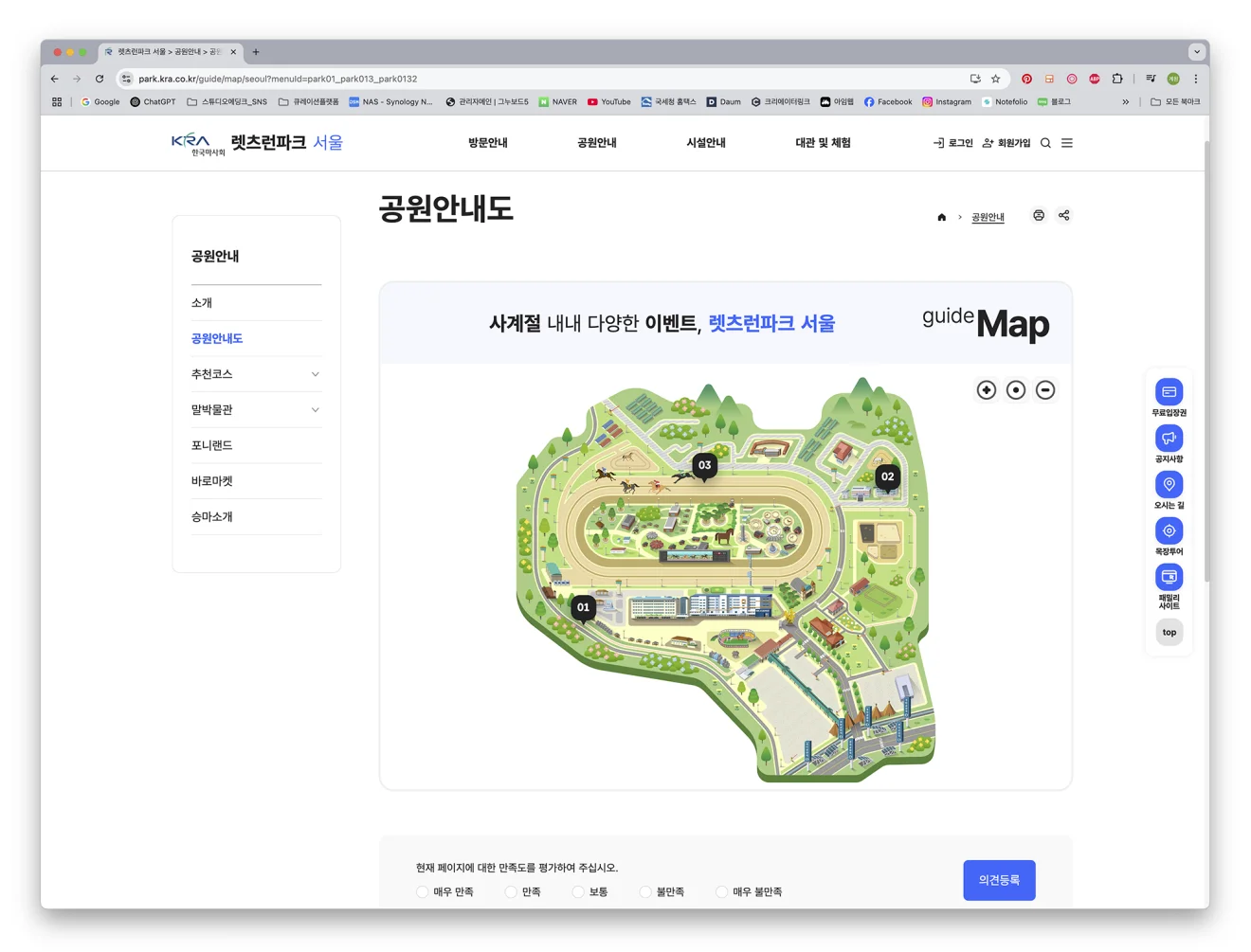The image size is (1251, 952).
Task: Click the 로그인 link
Action: tap(953, 143)
